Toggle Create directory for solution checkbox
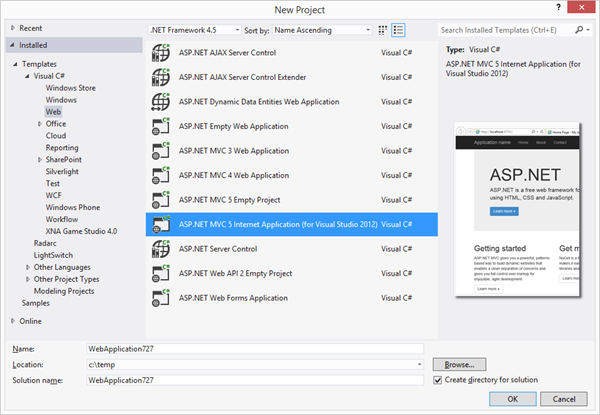600x415 pixels. (437, 380)
